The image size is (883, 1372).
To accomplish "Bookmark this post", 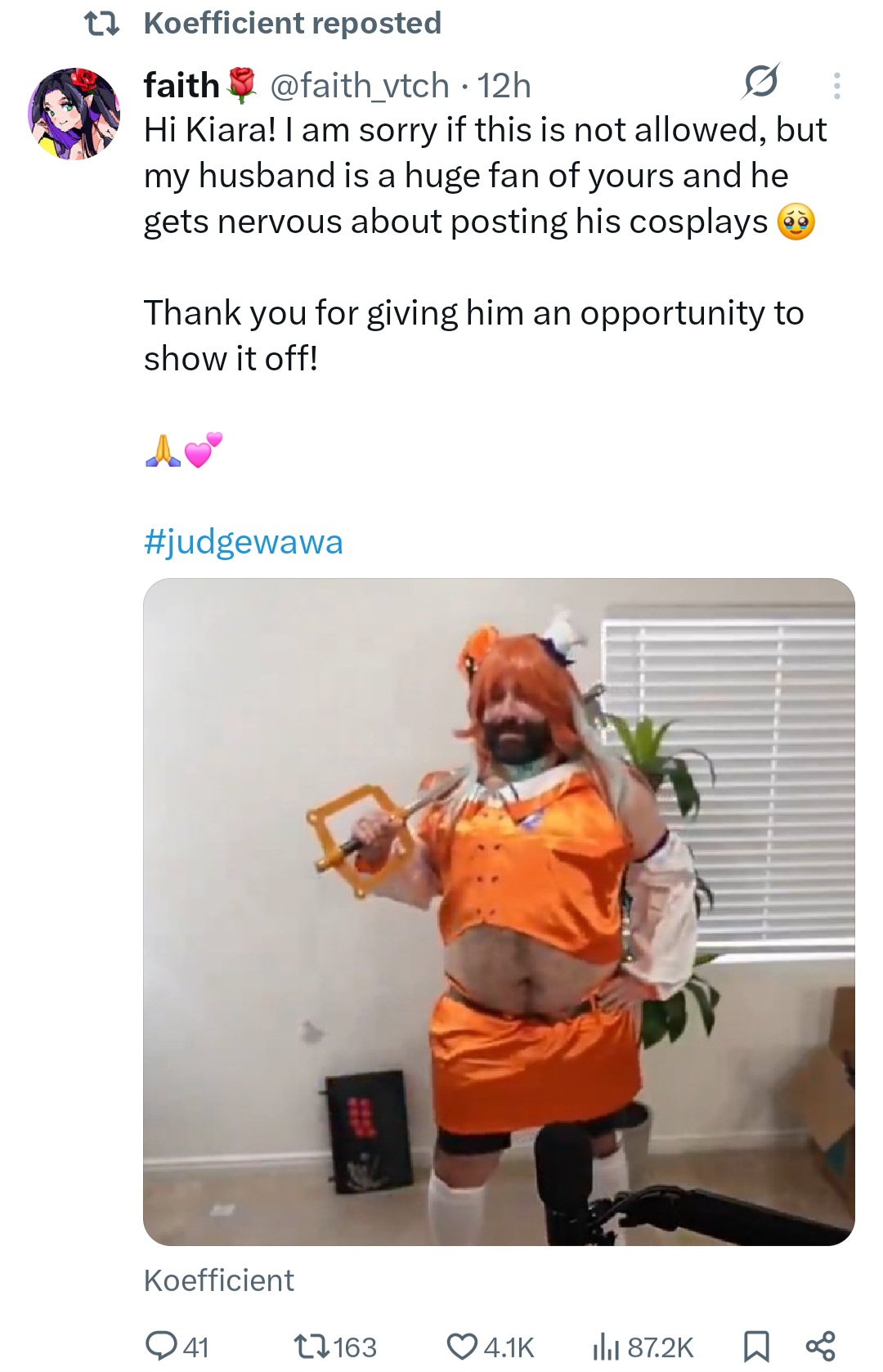I will click(x=756, y=1346).
